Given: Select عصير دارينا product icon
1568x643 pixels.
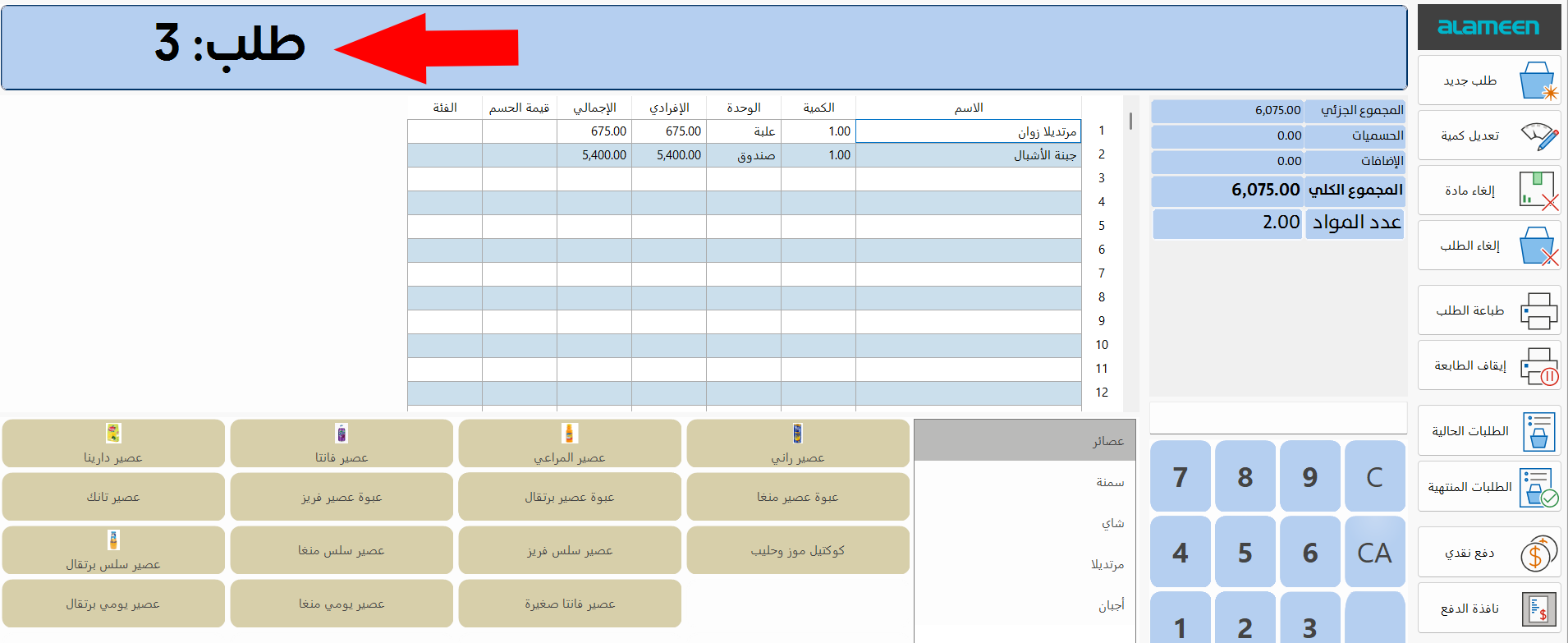Looking at the screenshot, I should pos(113,433).
